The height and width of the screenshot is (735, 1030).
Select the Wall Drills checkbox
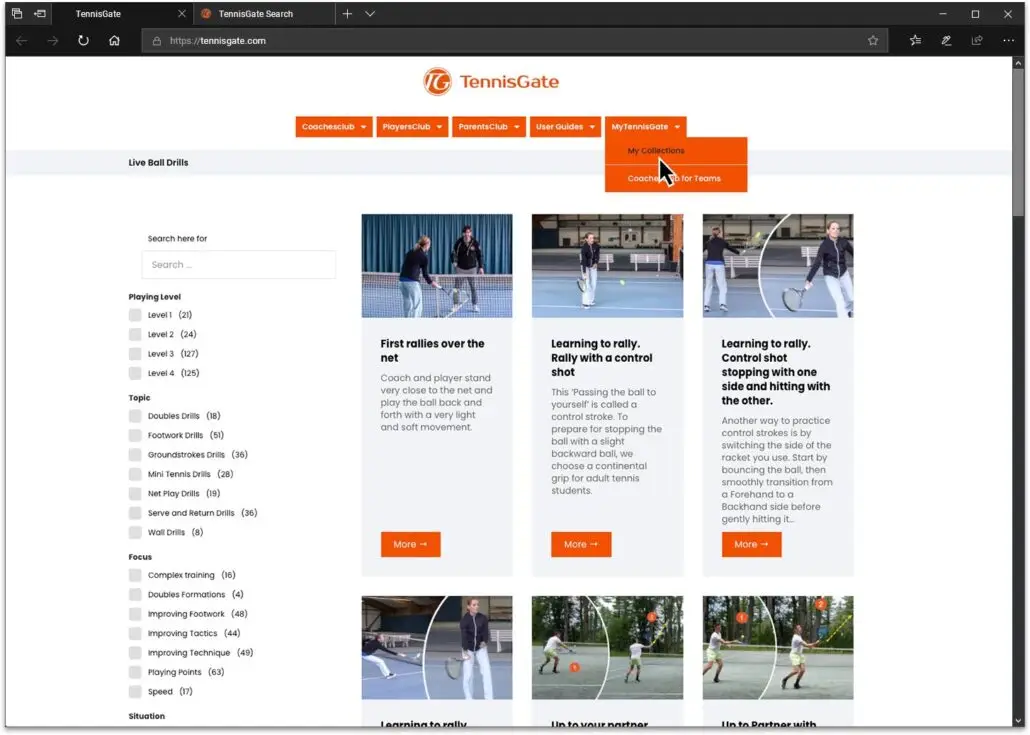135,533
